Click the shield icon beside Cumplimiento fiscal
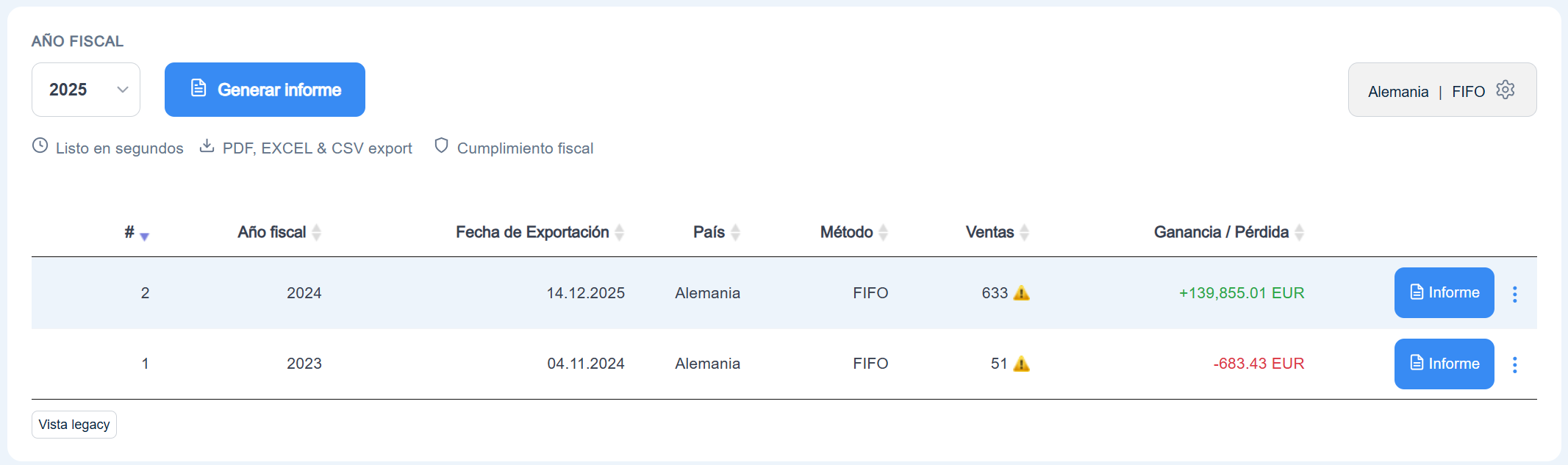This screenshot has height=465, width=1568. (441, 145)
